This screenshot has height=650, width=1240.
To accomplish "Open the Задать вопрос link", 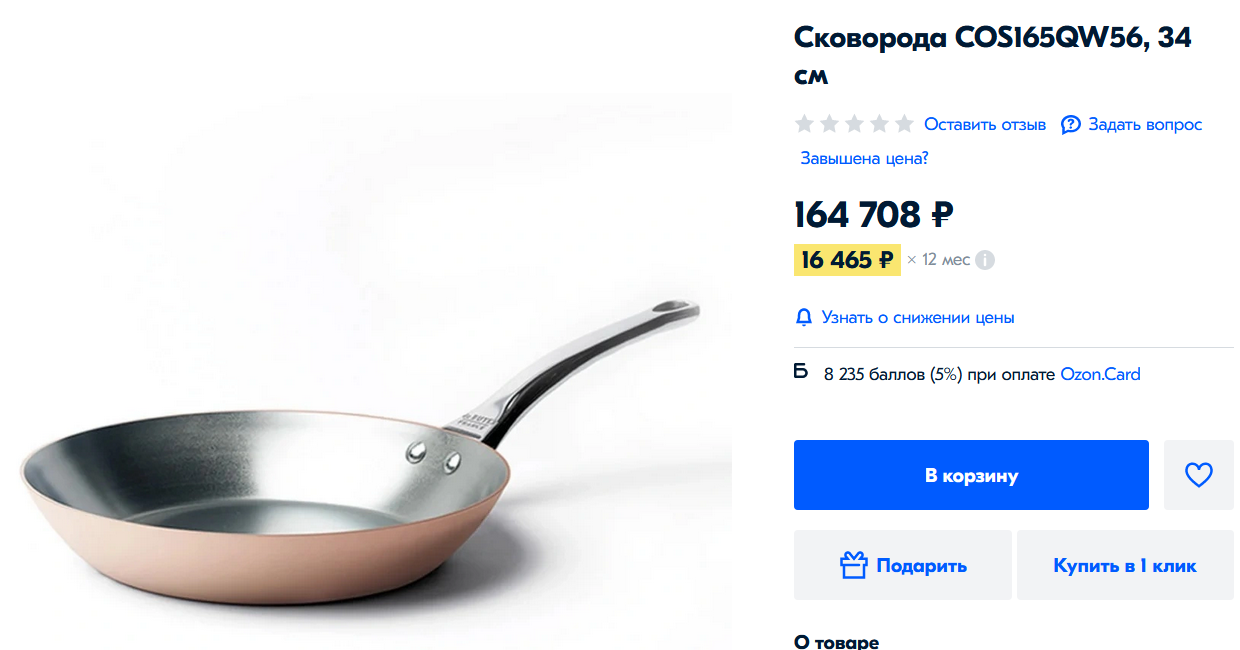I will [x=1145, y=125].
